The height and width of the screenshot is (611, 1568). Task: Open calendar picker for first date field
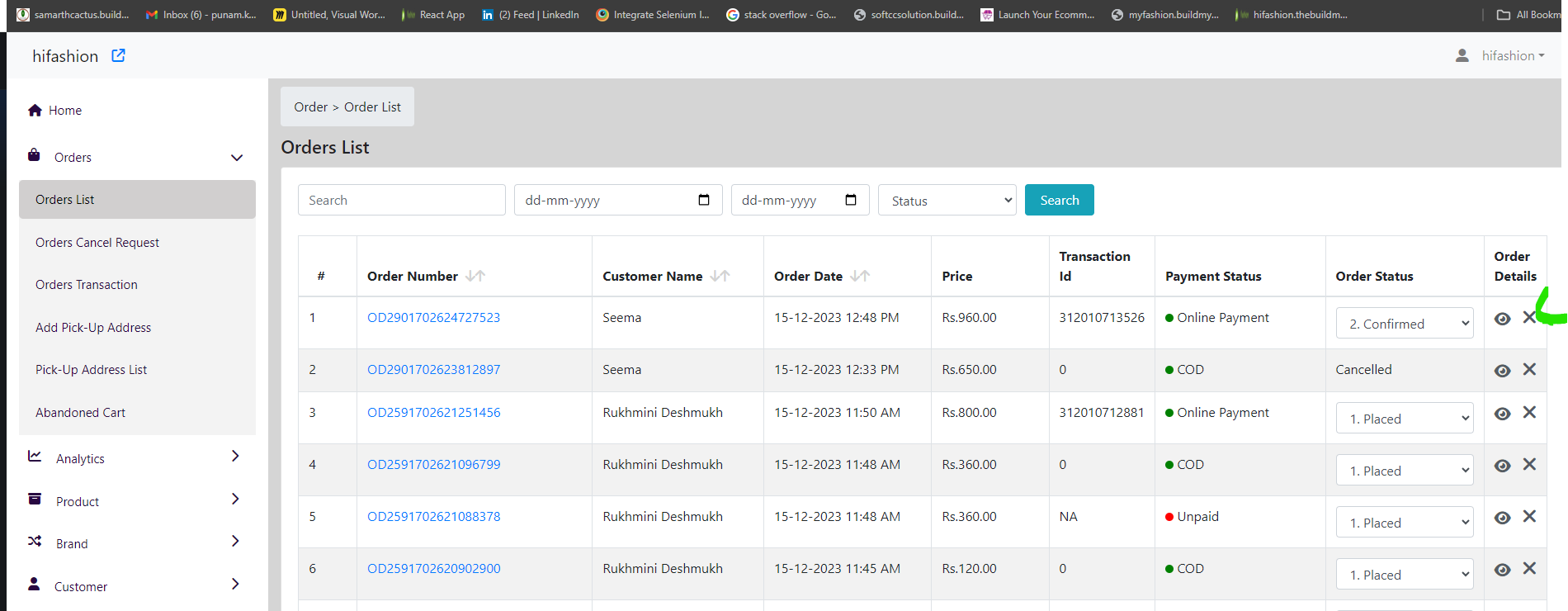coord(704,200)
